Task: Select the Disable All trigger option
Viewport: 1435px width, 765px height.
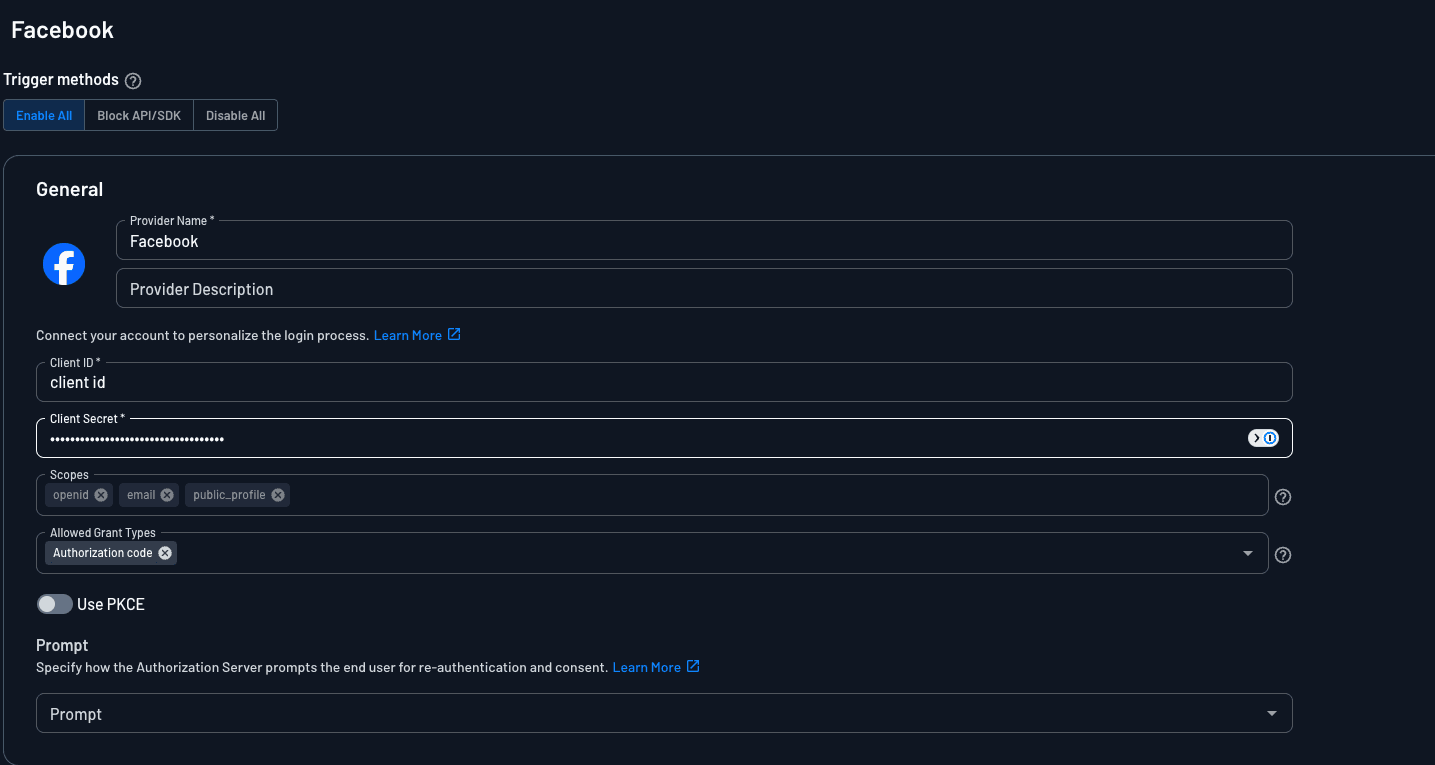Action: 235,115
